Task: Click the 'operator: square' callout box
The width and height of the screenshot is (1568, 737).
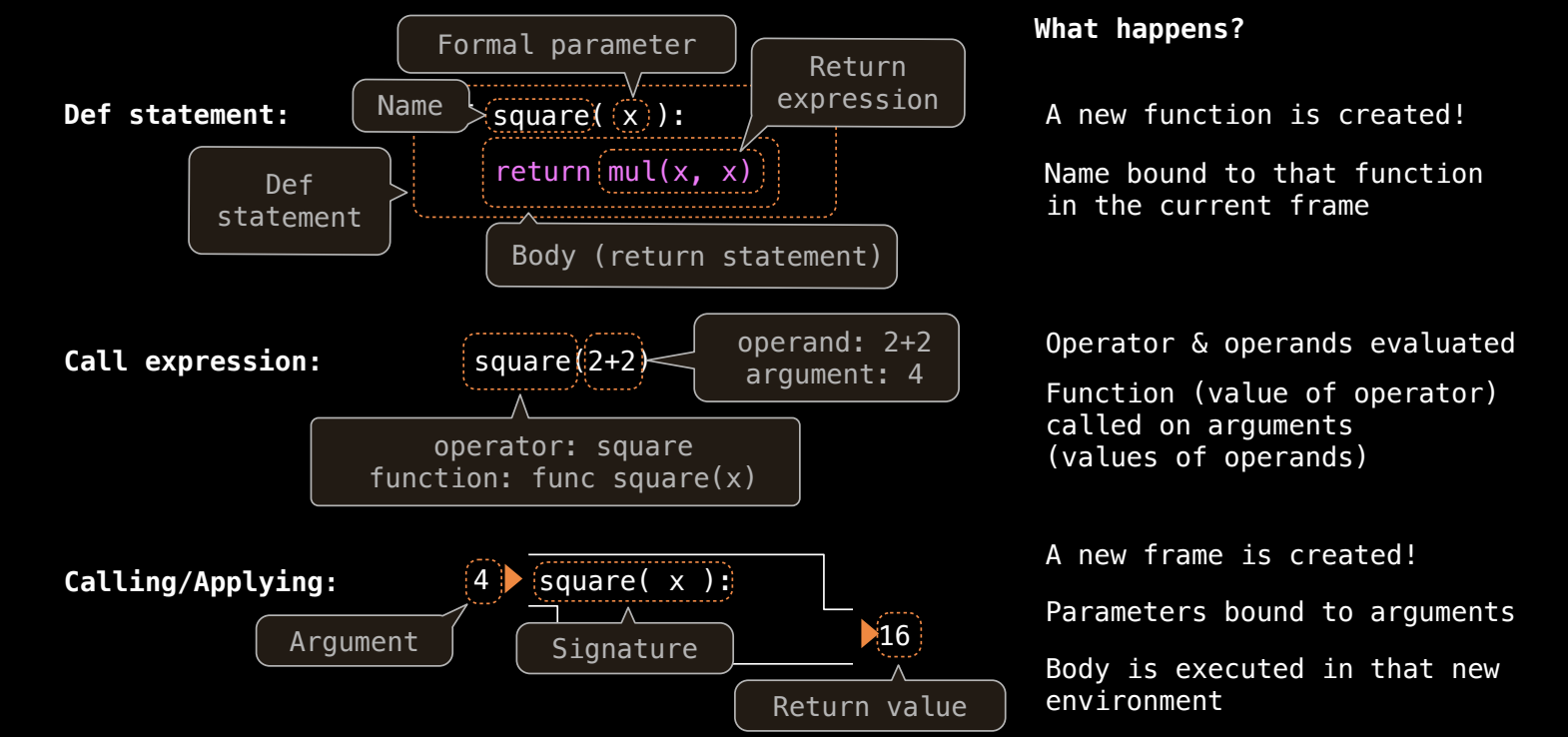Action: 555,462
